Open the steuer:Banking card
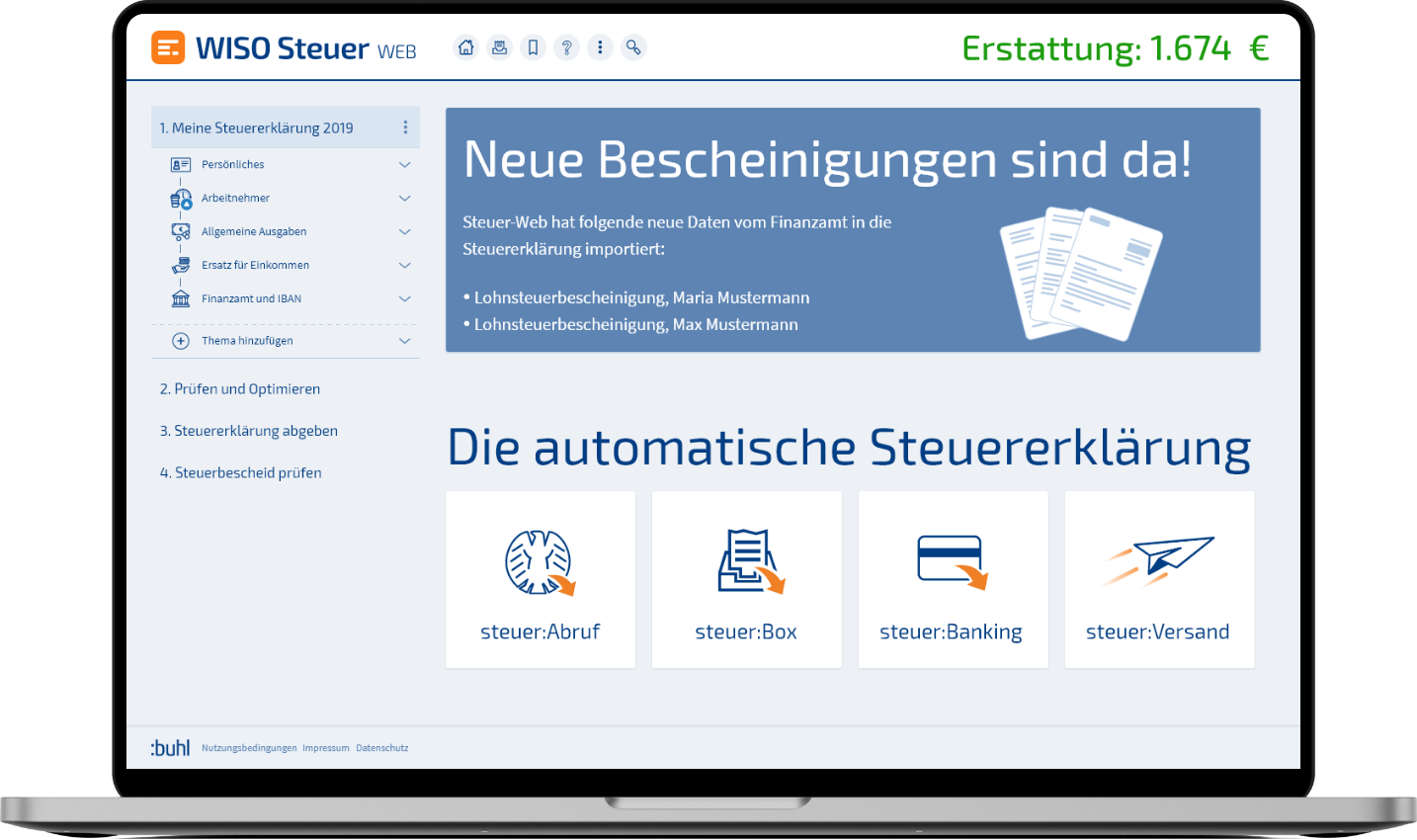1417x840 pixels. [x=954, y=580]
